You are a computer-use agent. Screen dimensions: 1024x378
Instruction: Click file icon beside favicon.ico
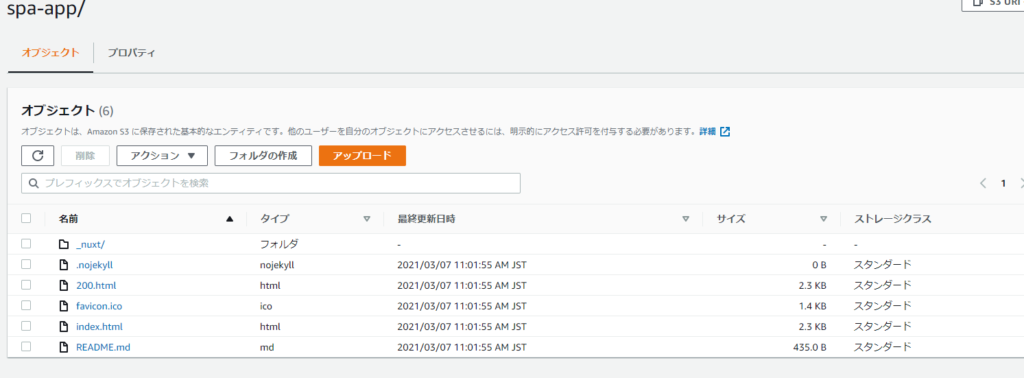click(x=63, y=306)
